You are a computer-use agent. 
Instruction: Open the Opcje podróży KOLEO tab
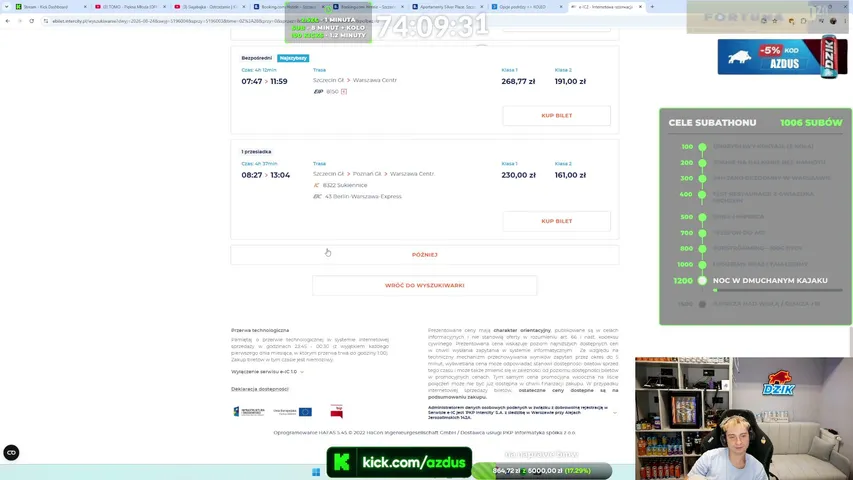click(527, 7)
